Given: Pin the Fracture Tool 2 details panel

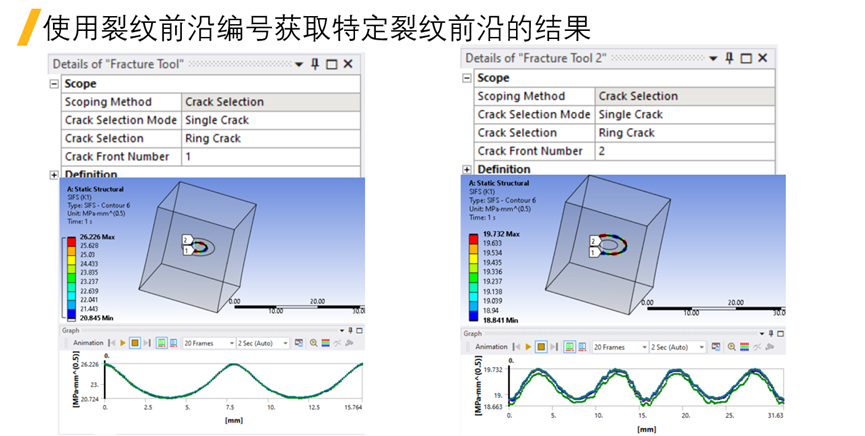Looking at the screenshot, I should [729, 58].
